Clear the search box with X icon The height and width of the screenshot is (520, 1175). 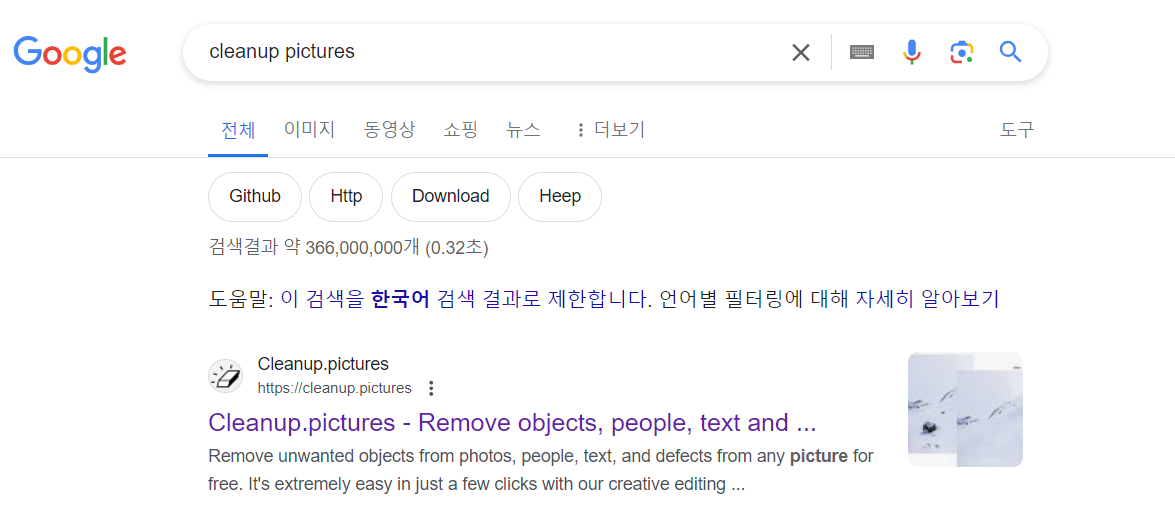(801, 52)
